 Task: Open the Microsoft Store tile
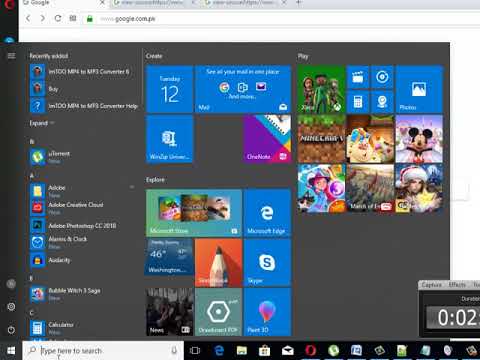pos(194,213)
